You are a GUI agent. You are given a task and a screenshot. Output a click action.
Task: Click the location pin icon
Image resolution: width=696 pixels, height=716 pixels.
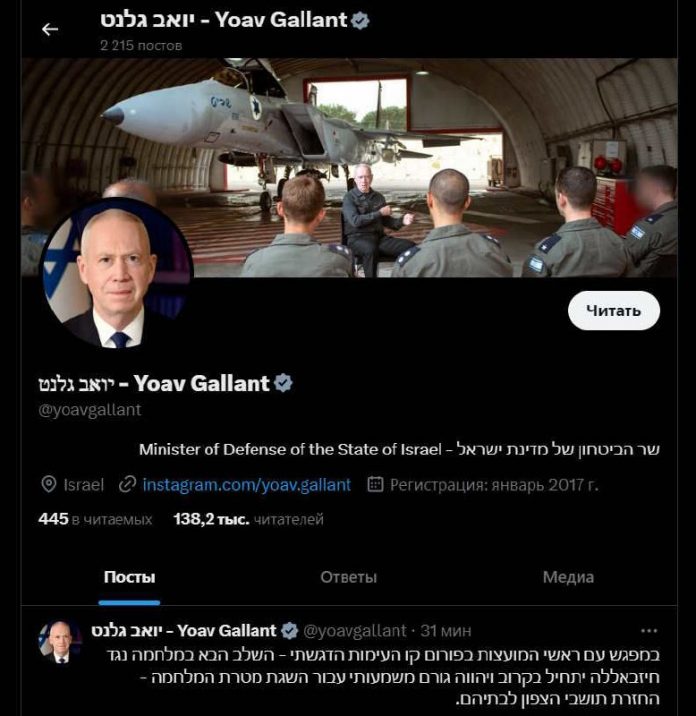tap(48, 484)
